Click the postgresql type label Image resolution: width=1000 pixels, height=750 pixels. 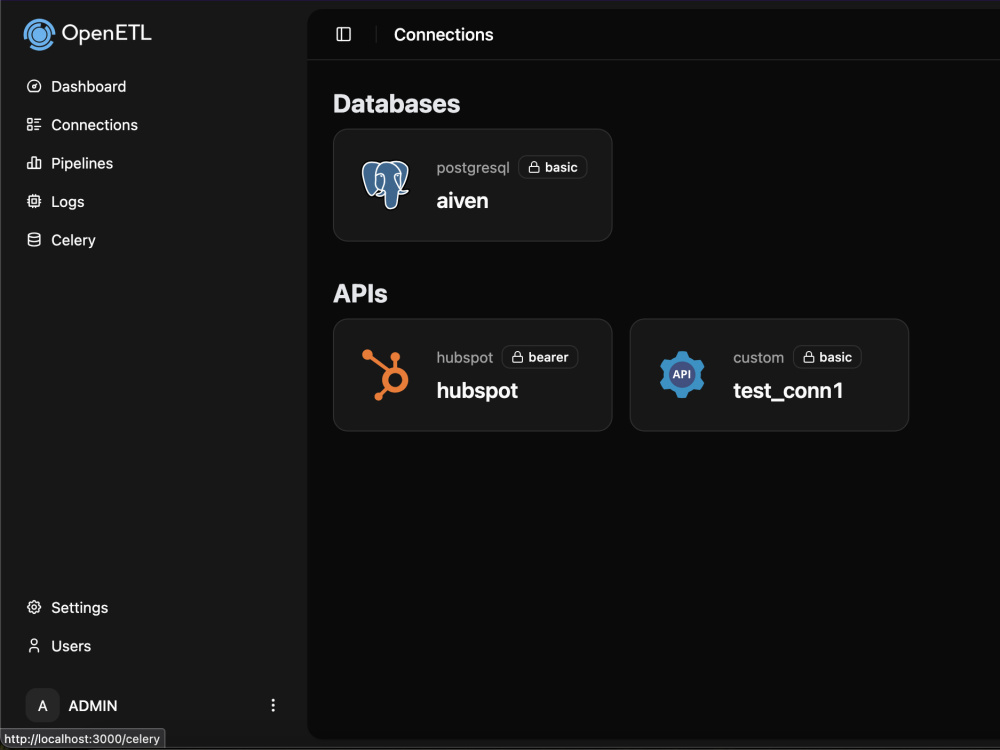pos(473,168)
